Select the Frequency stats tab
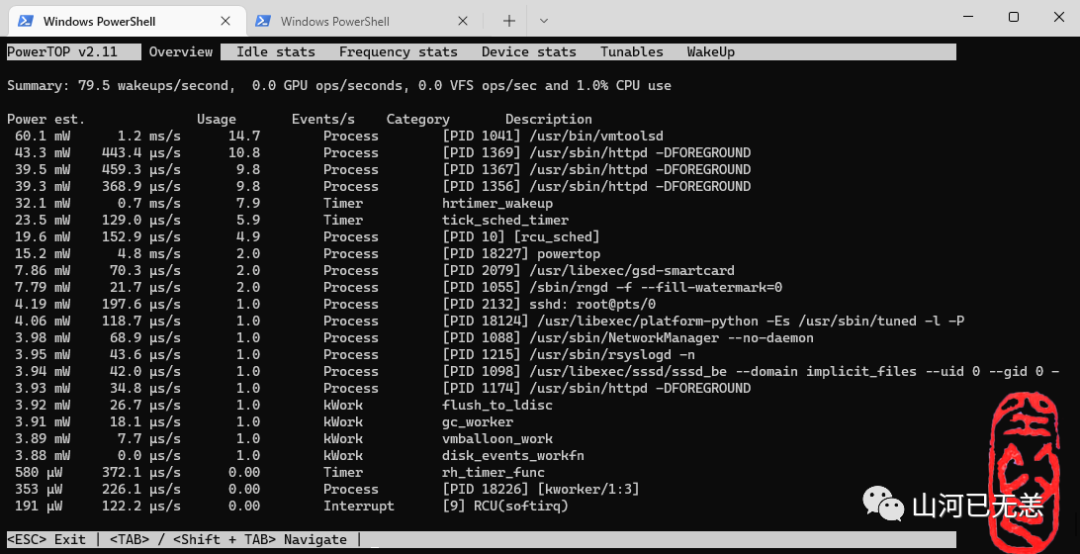The height and width of the screenshot is (554, 1080). tap(398, 52)
